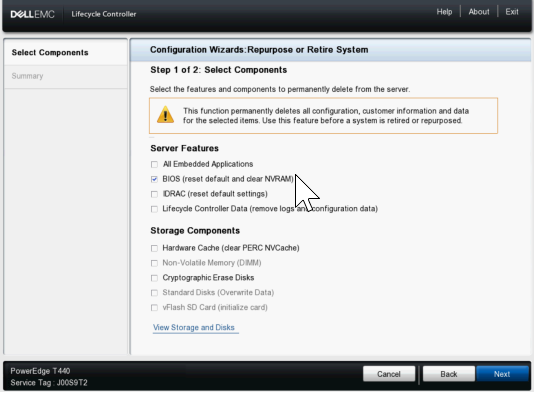The height and width of the screenshot is (393, 534).
Task: Toggle vFlash SD Card checkbox
Action: point(154,308)
